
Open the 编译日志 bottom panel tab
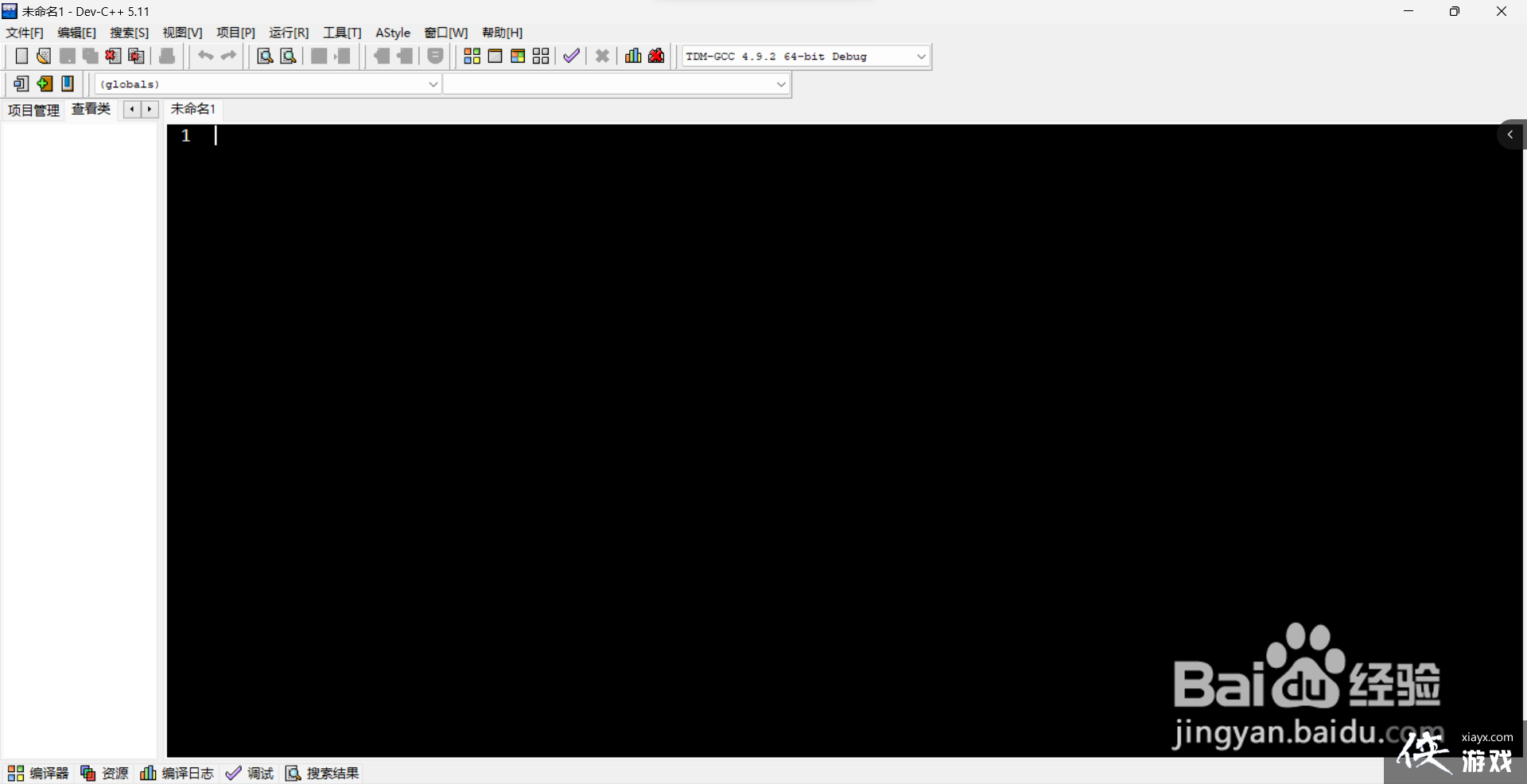tap(177, 773)
